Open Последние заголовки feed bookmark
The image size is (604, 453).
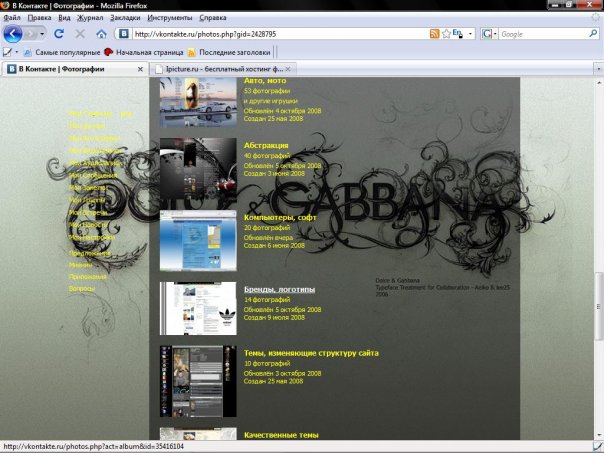[x=229, y=52]
